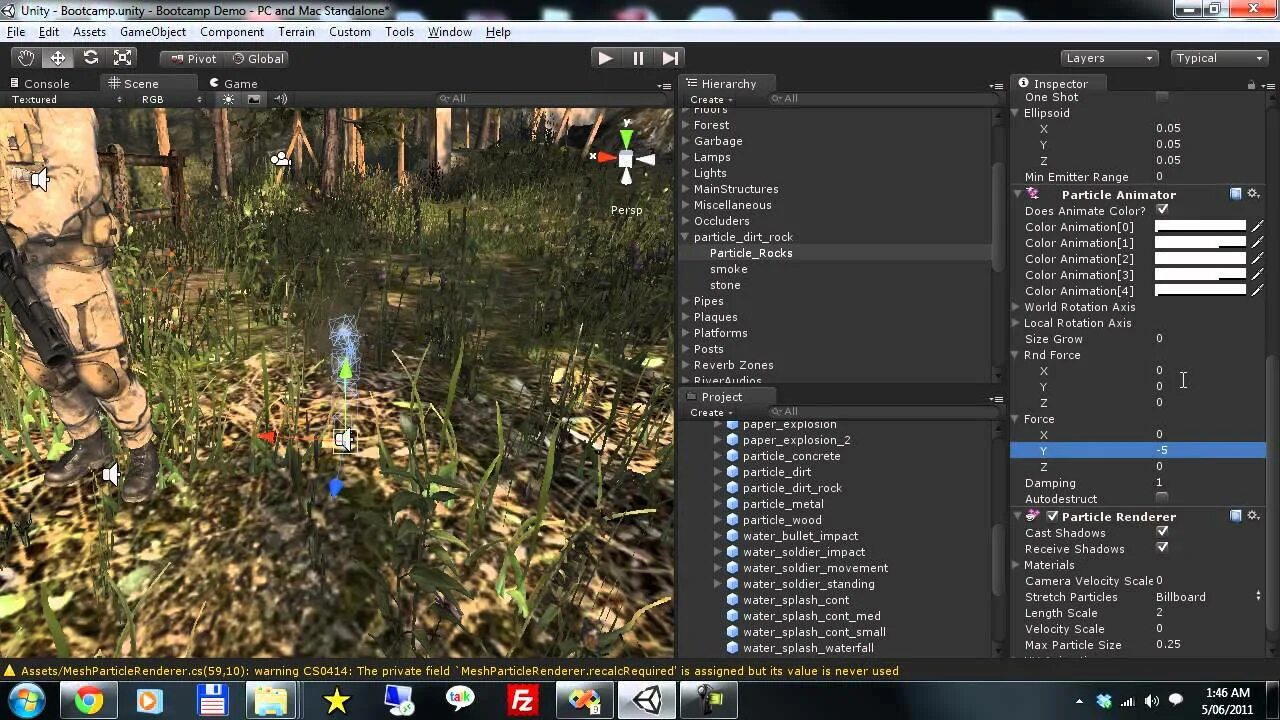Open Windows Start menu
The height and width of the screenshot is (720, 1280).
point(27,701)
